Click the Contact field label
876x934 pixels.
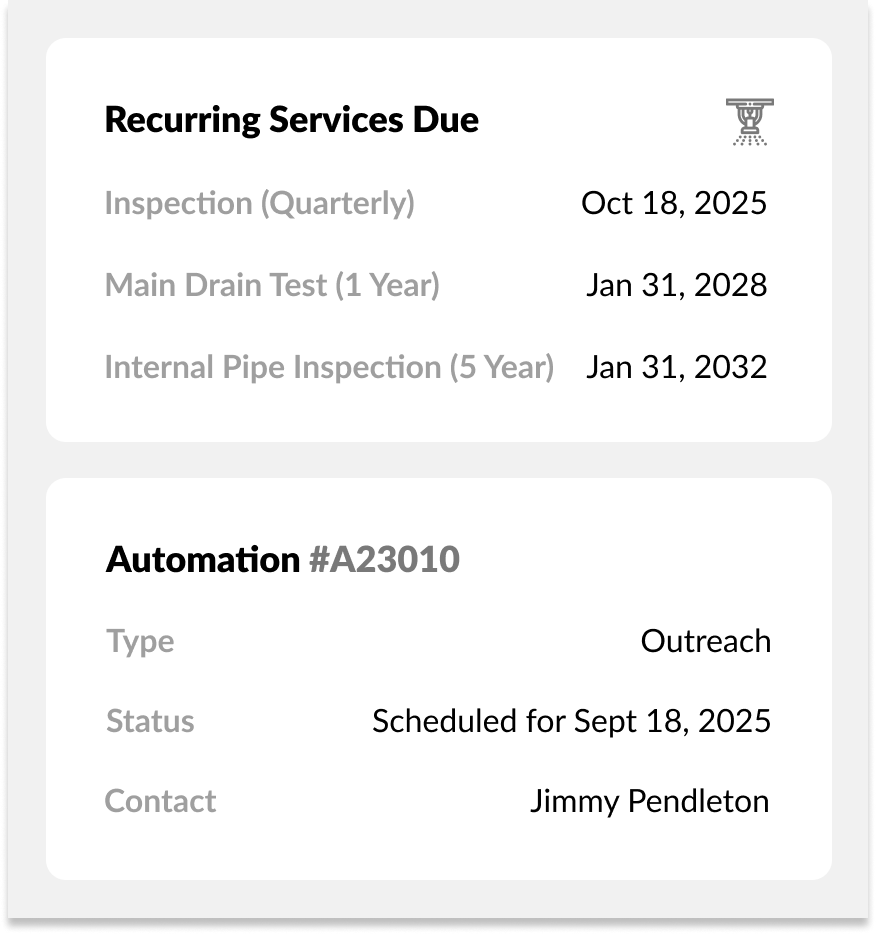pos(160,801)
